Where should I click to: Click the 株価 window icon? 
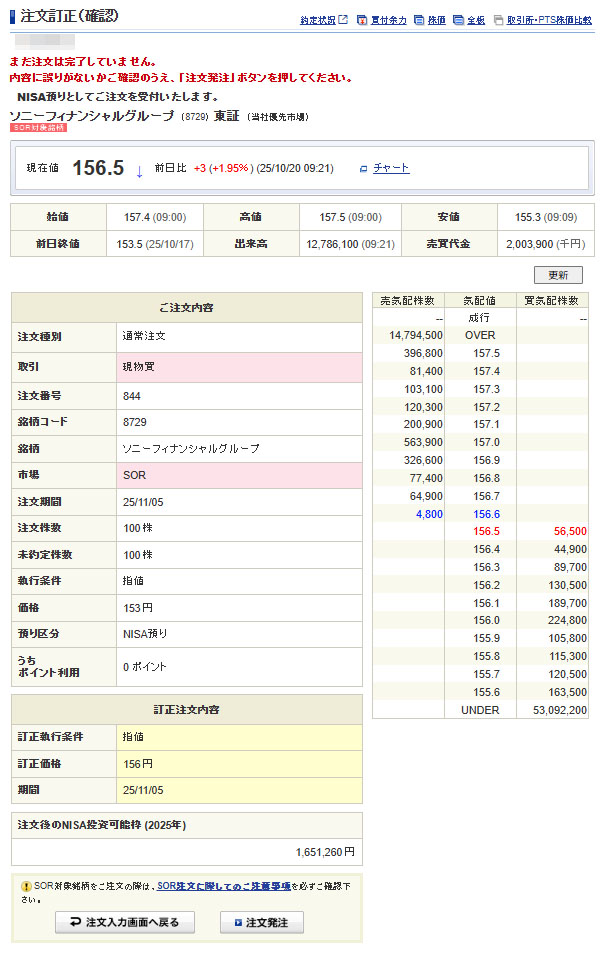pos(418,20)
